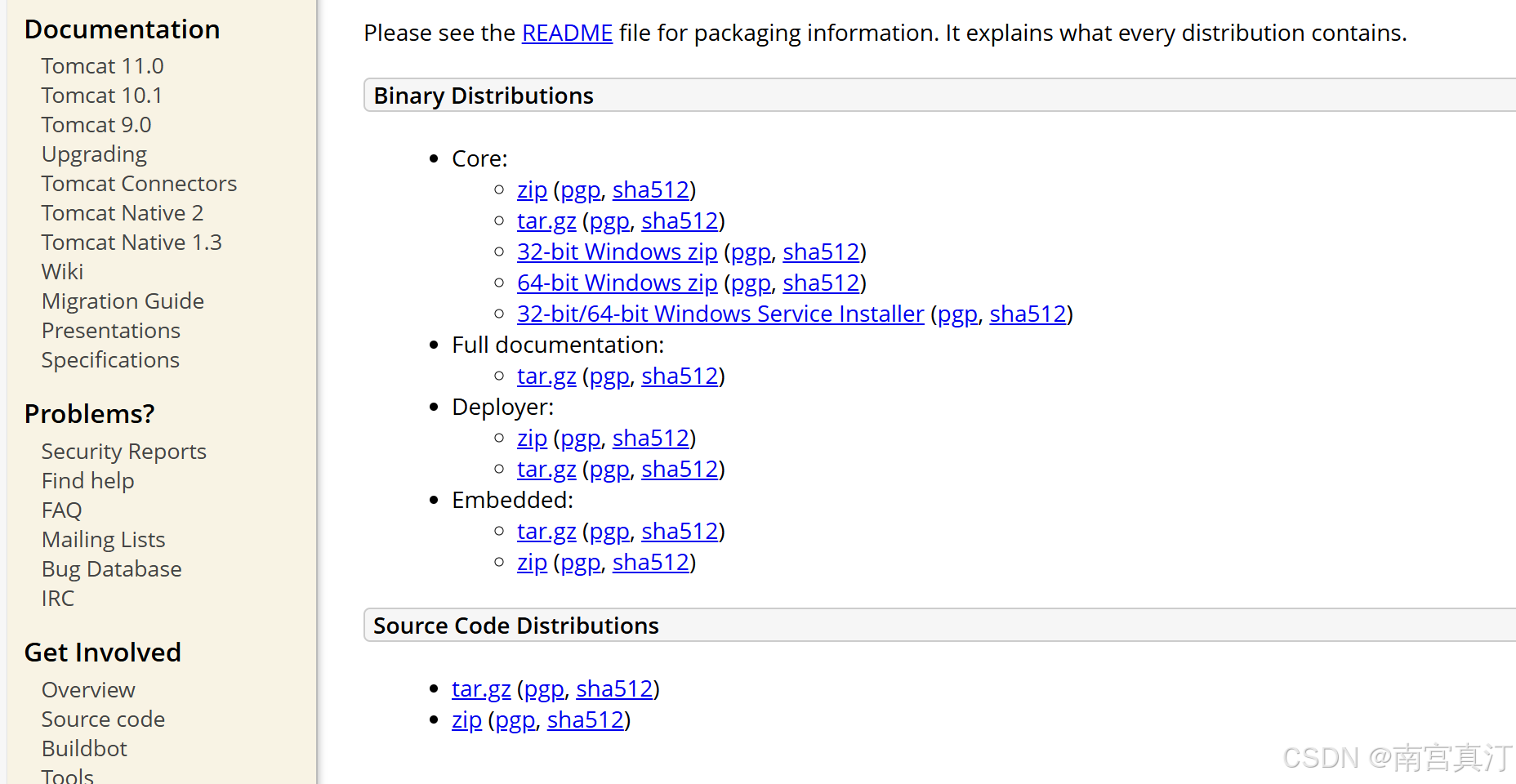Download the 64-bit Windows zip
This screenshot has width=1516, height=784.
617,283
